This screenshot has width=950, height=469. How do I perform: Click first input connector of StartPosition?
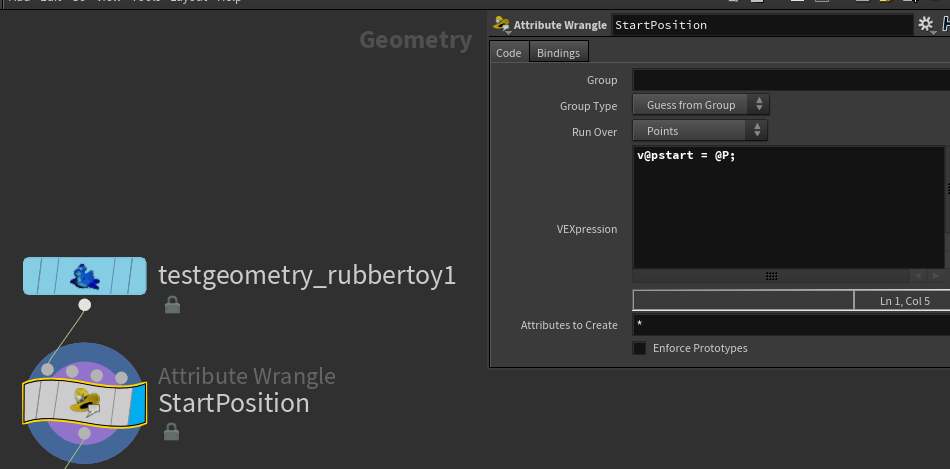(x=47, y=370)
